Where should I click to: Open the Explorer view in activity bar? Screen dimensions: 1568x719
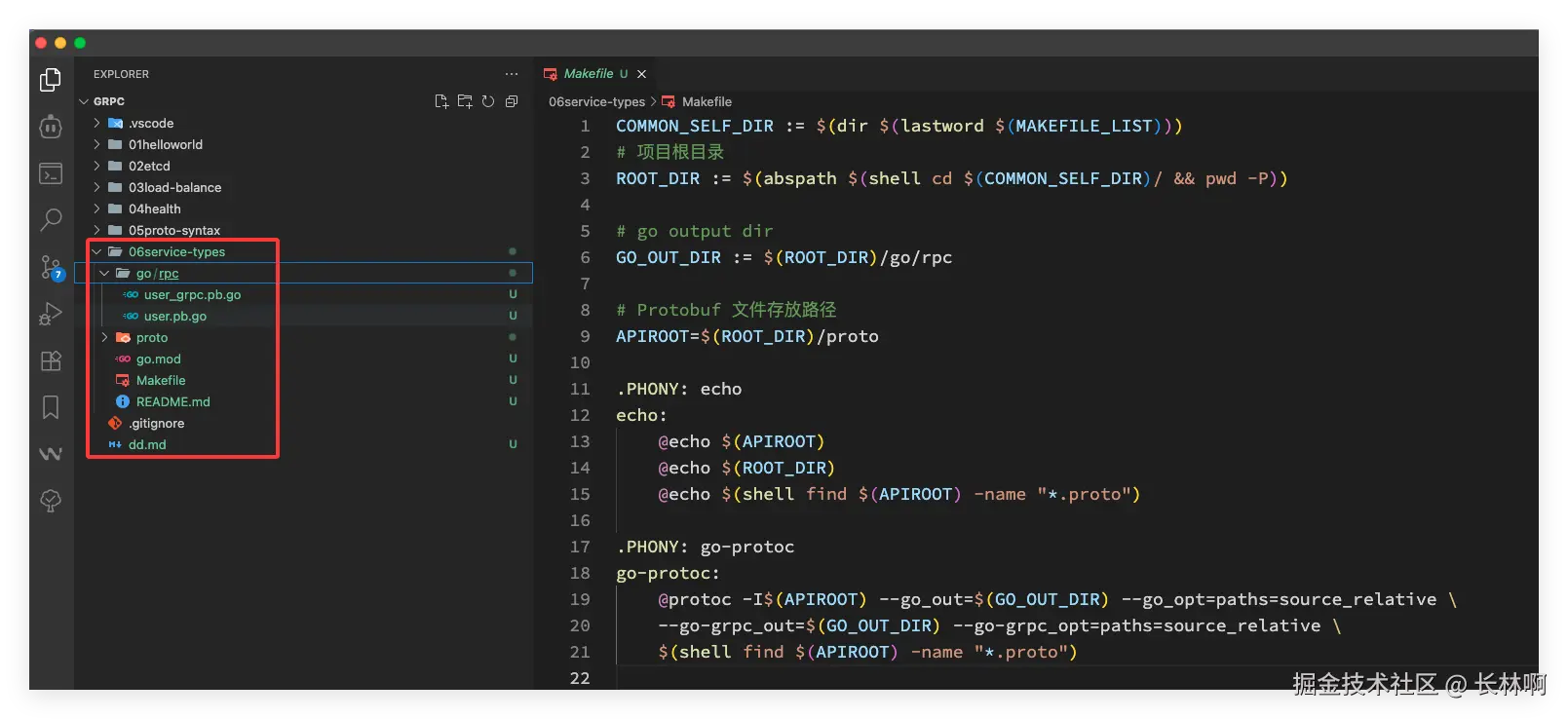tap(51, 80)
